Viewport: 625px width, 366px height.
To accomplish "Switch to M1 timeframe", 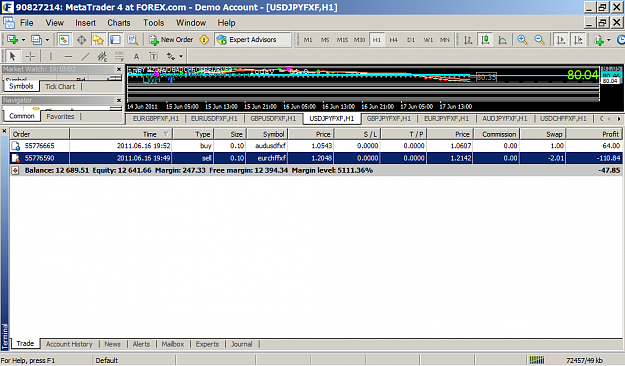I will 308,40.
